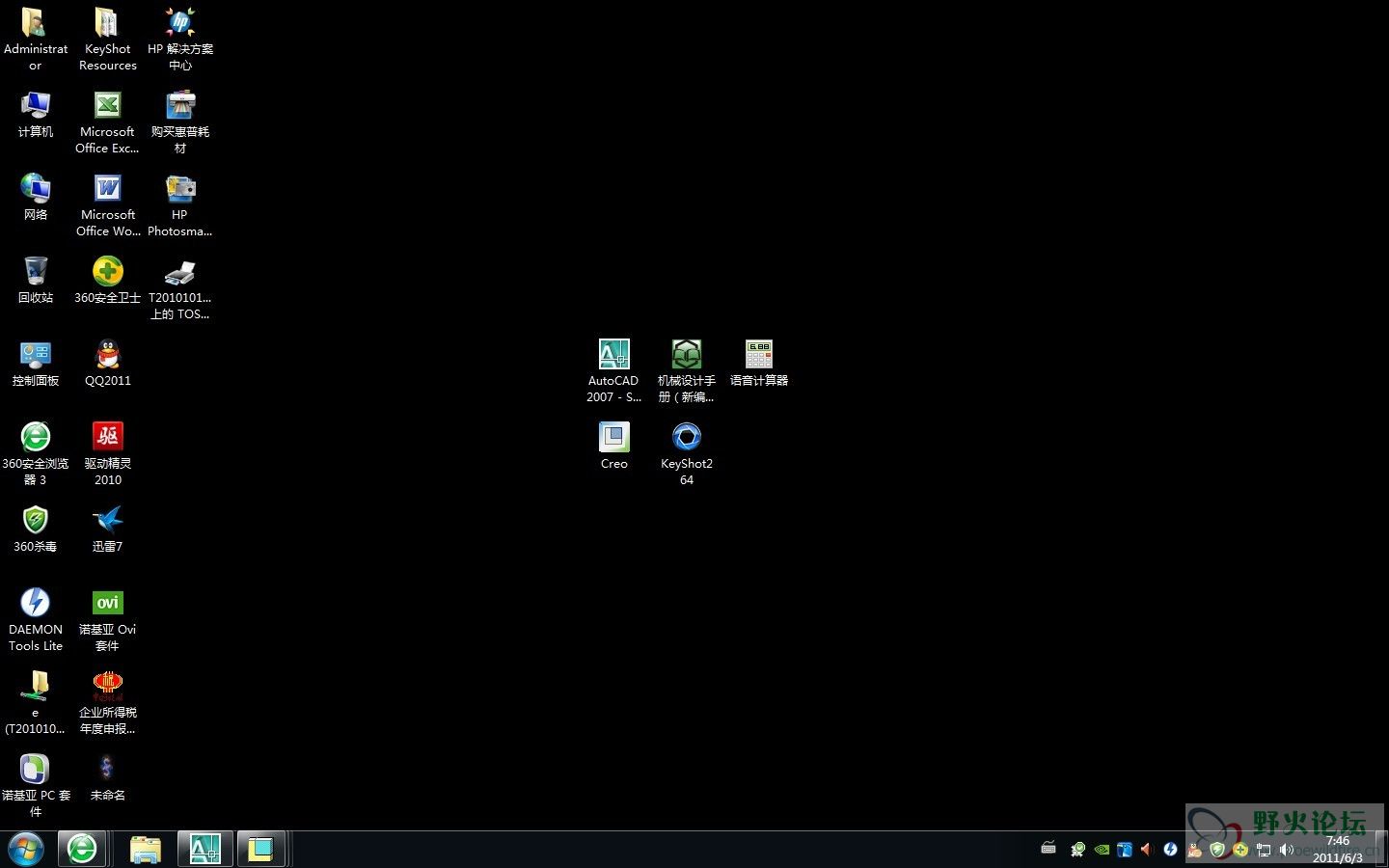This screenshot has width=1389, height=868.
Task: Open QQ penguin tray icon
Action: coord(1194,850)
